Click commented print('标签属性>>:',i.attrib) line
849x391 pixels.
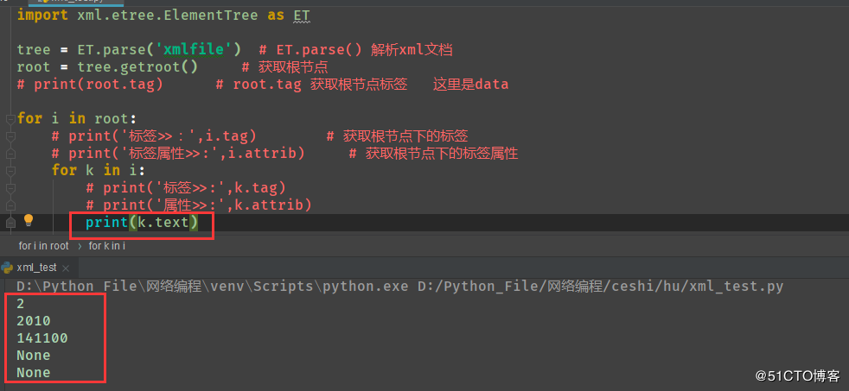(x=178, y=153)
